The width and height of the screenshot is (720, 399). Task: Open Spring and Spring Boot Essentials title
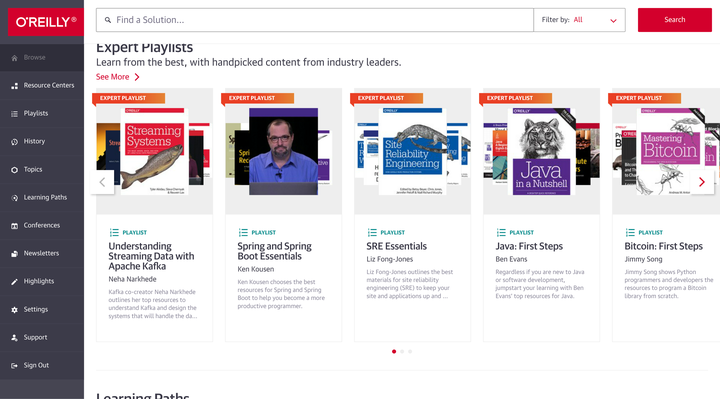(x=274, y=251)
